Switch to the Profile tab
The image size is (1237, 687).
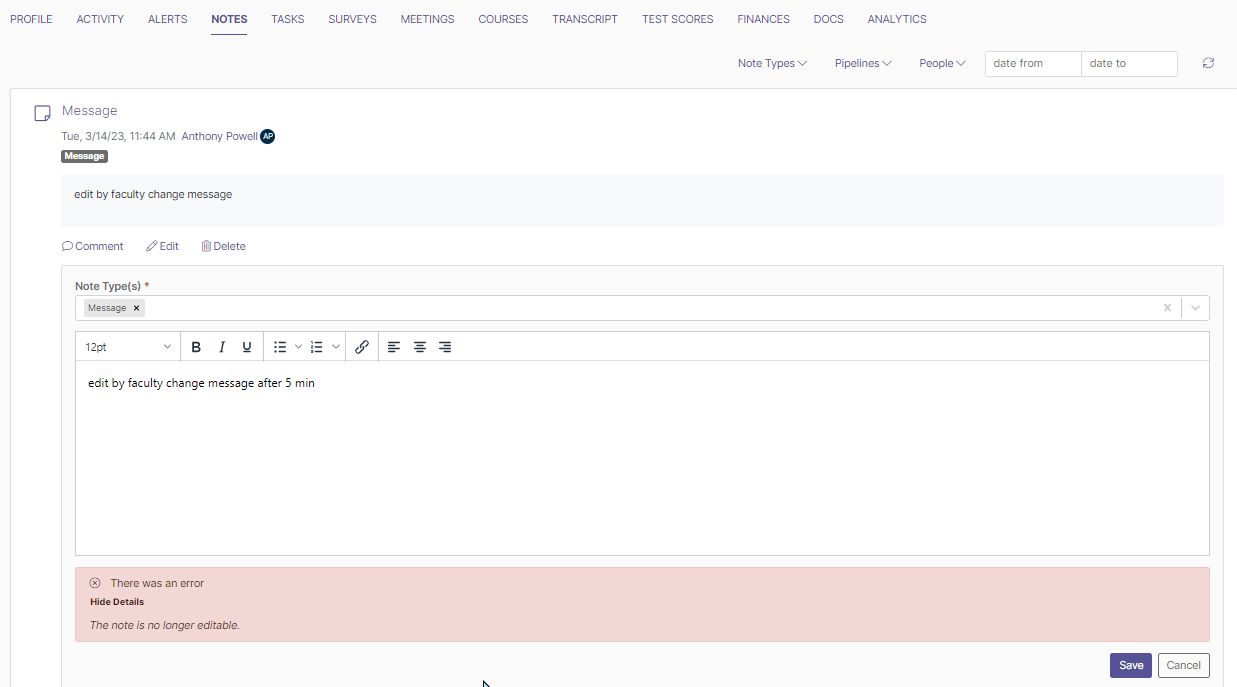31,19
